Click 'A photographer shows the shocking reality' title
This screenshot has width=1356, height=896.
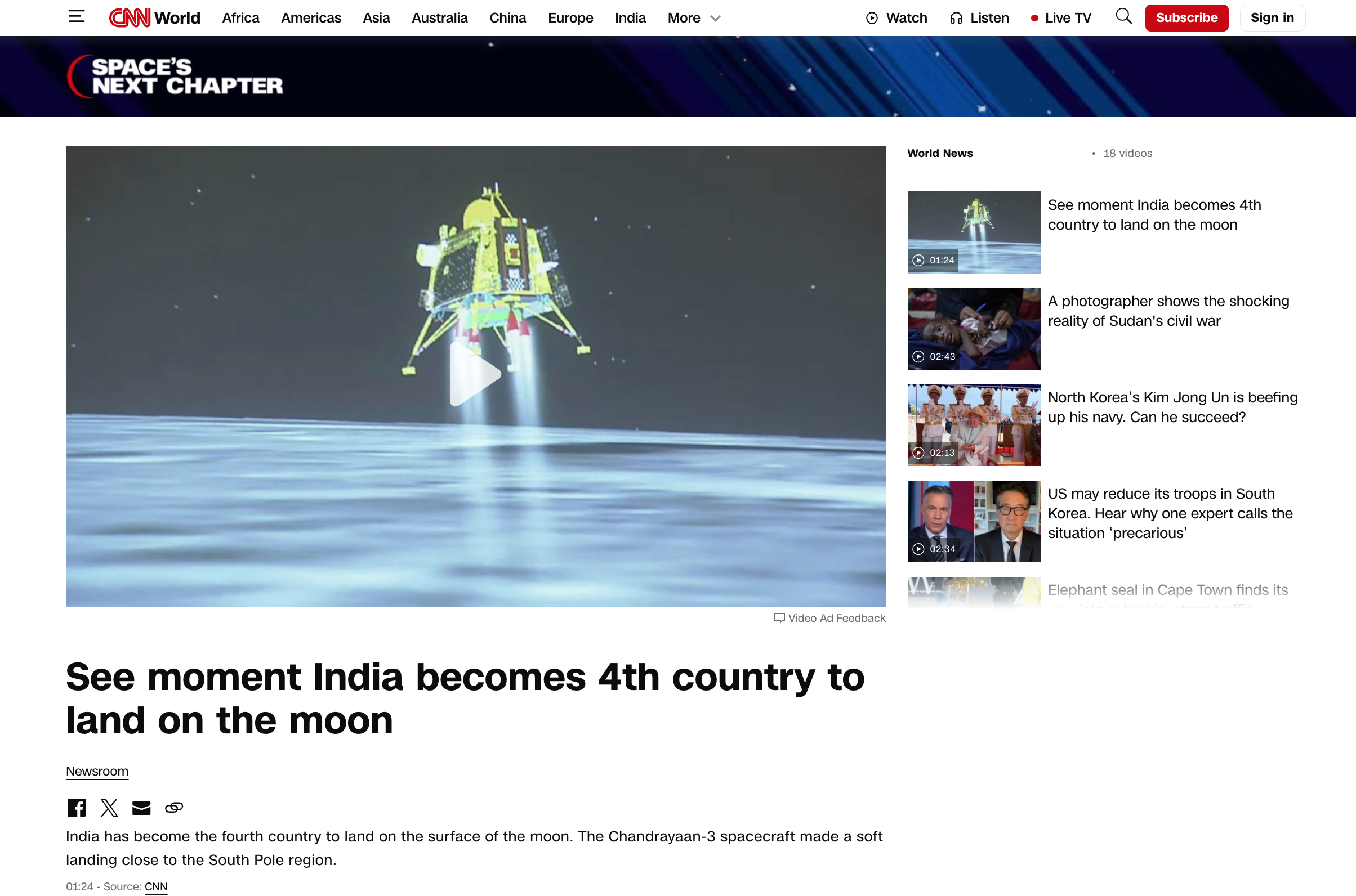1168,311
